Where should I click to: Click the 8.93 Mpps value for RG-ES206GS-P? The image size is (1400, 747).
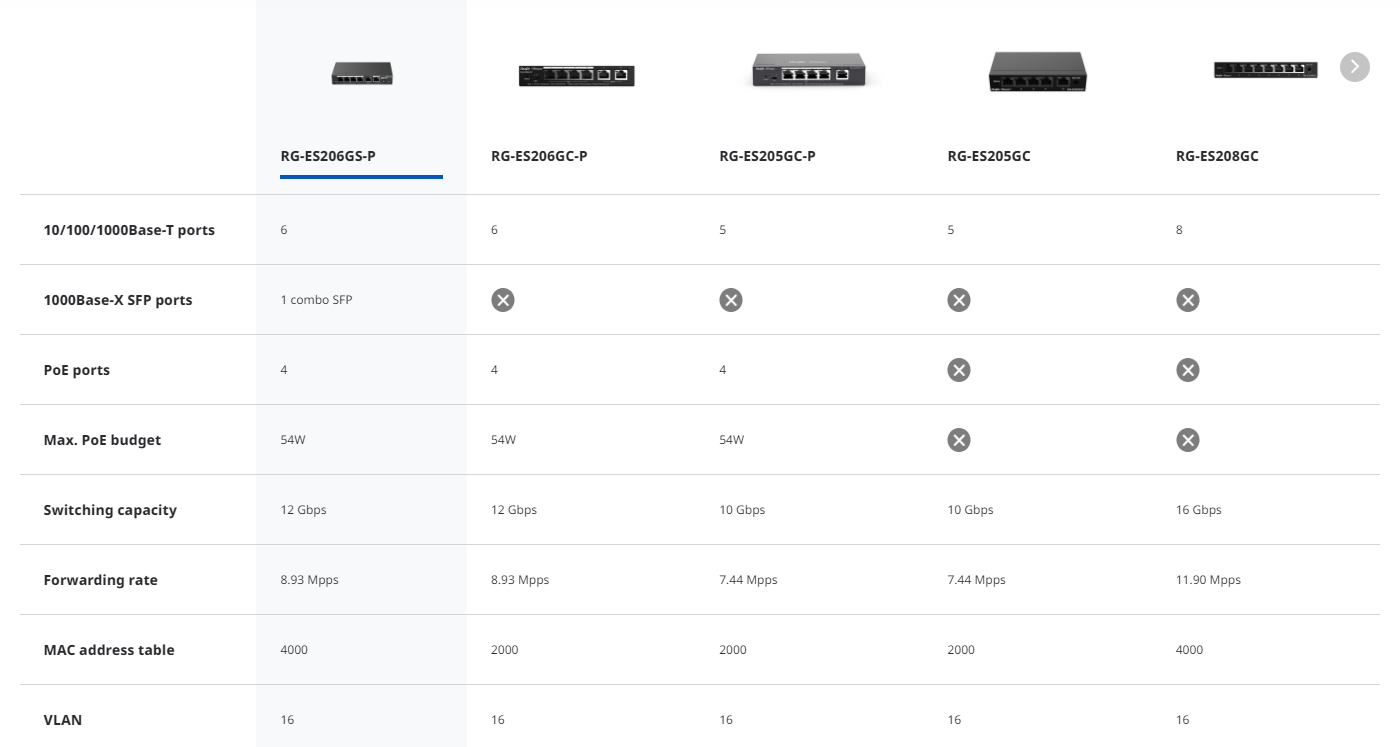pyautogui.click(x=309, y=580)
